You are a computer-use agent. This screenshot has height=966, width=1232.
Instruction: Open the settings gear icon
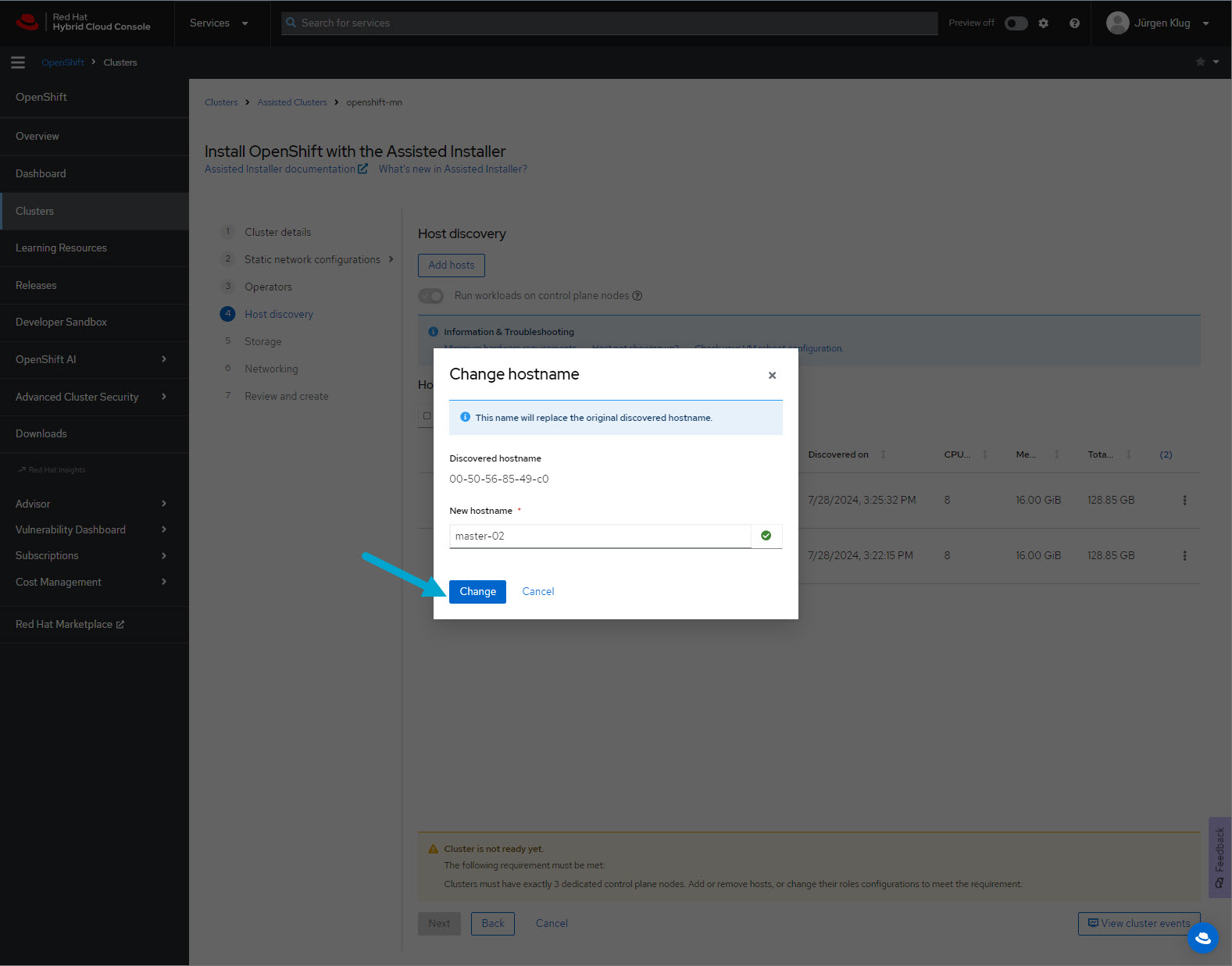[1043, 23]
